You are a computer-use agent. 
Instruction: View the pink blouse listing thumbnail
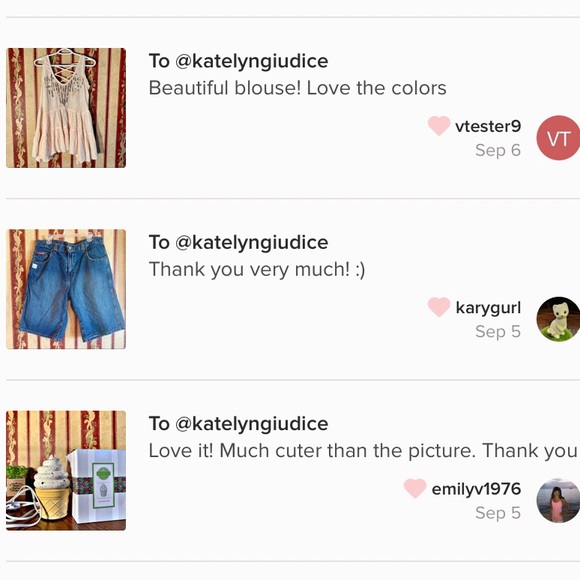(66, 108)
